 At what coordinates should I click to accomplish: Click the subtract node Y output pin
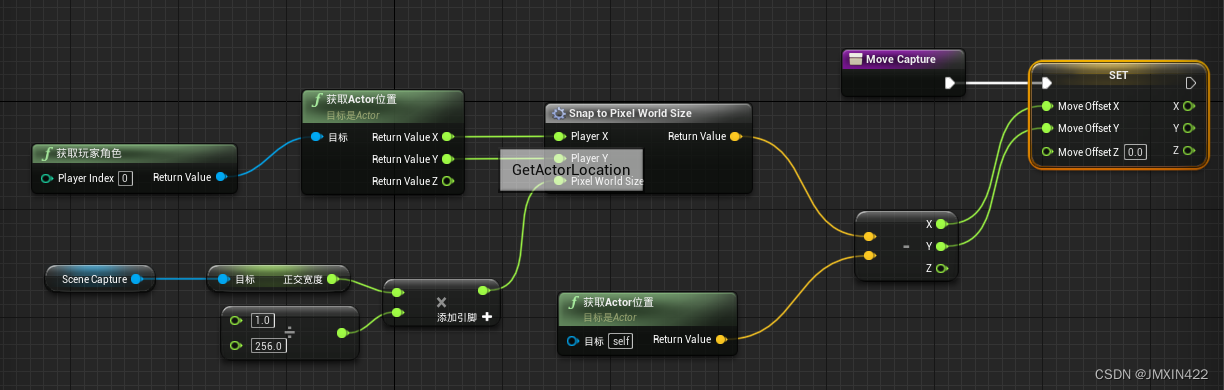point(942,246)
